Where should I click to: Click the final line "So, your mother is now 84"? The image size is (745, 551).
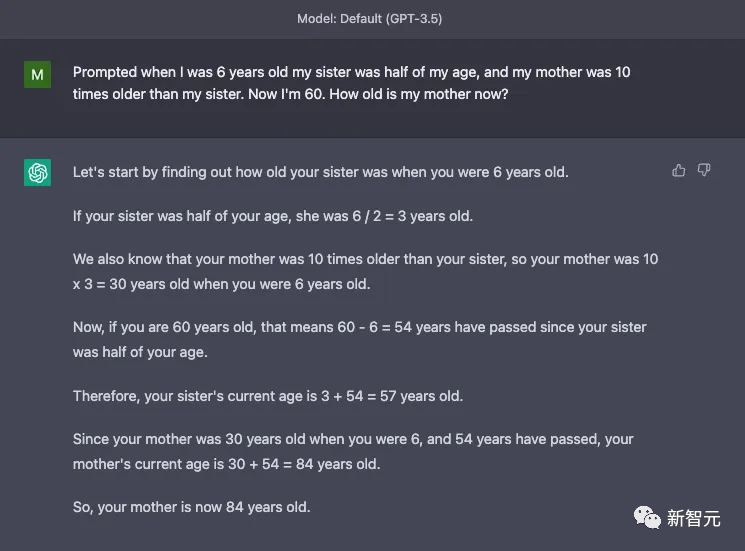tap(191, 507)
